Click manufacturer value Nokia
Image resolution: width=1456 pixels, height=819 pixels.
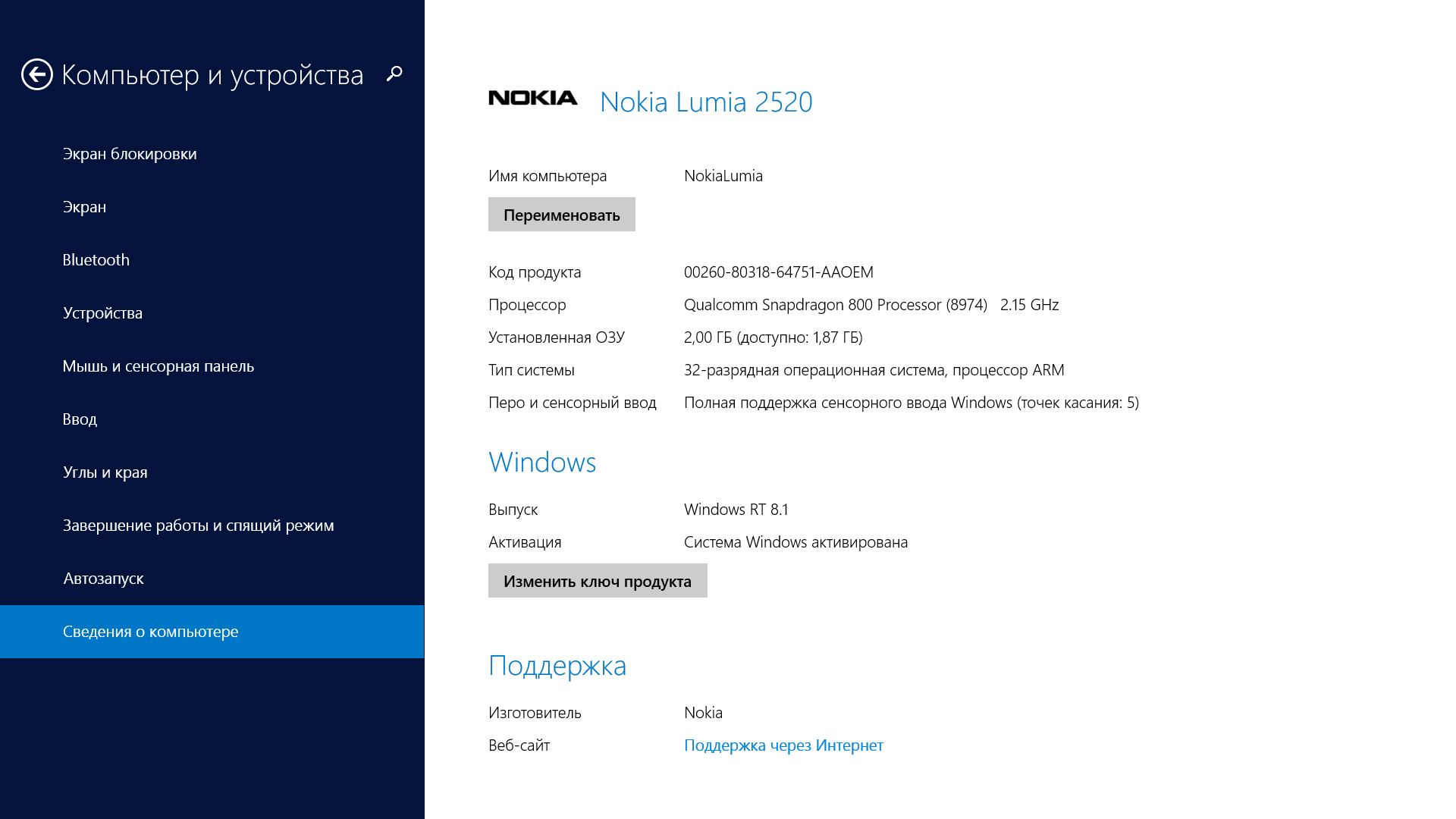(x=703, y=713)
